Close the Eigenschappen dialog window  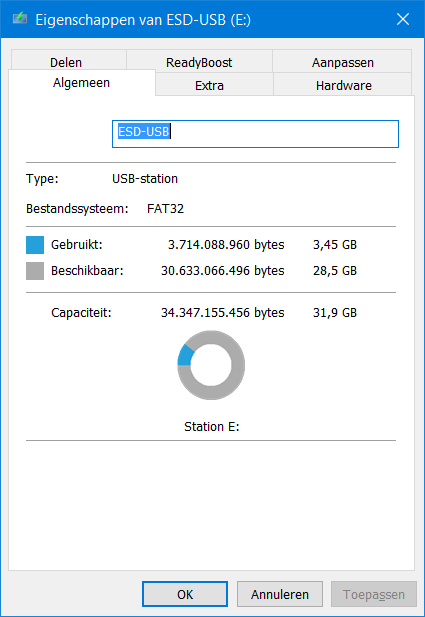pos(403,19)
